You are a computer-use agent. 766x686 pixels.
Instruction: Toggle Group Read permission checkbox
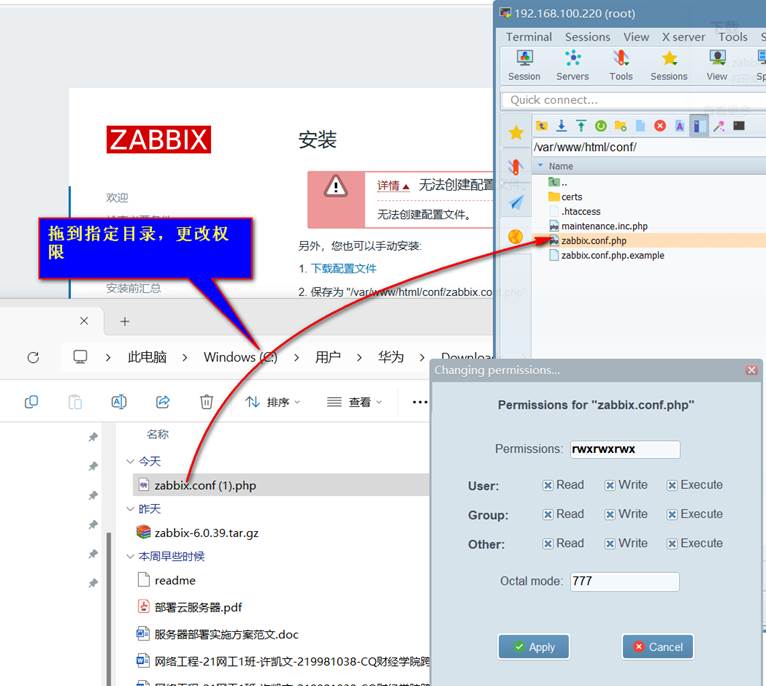(548, 514)
